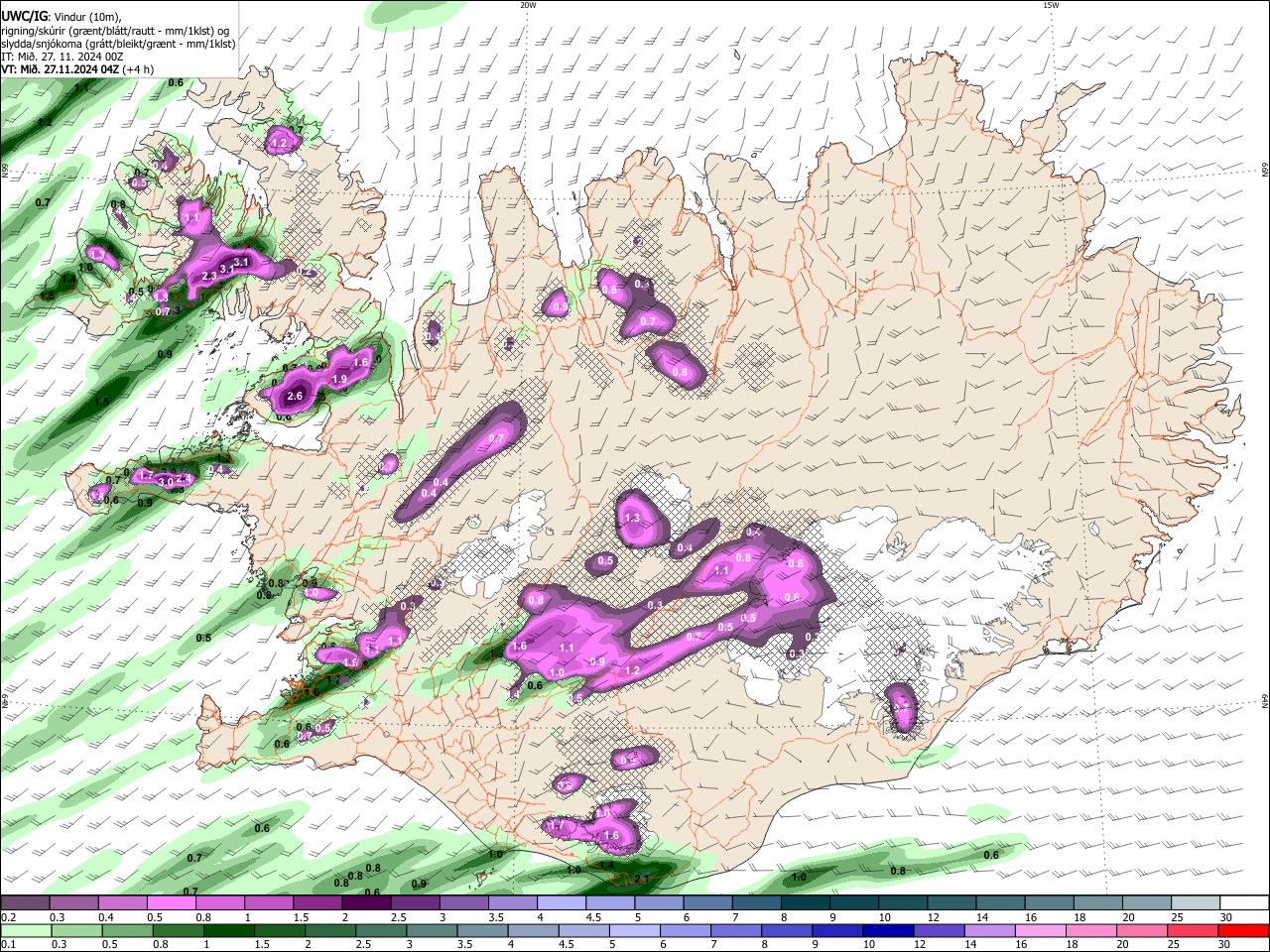Click the 30 label in the upper legend row
The image size is (1270, 952).
click(1226, 917)
